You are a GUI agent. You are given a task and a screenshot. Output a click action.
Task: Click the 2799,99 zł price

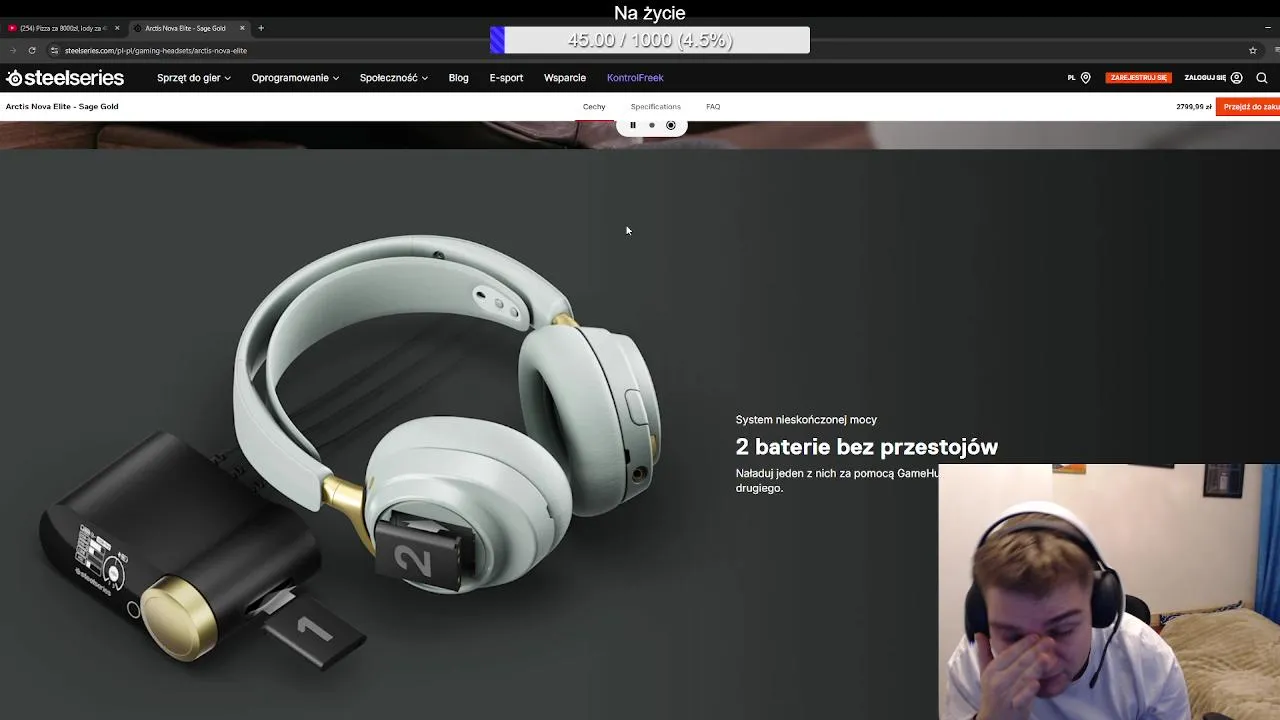(x=1194, y=107)
